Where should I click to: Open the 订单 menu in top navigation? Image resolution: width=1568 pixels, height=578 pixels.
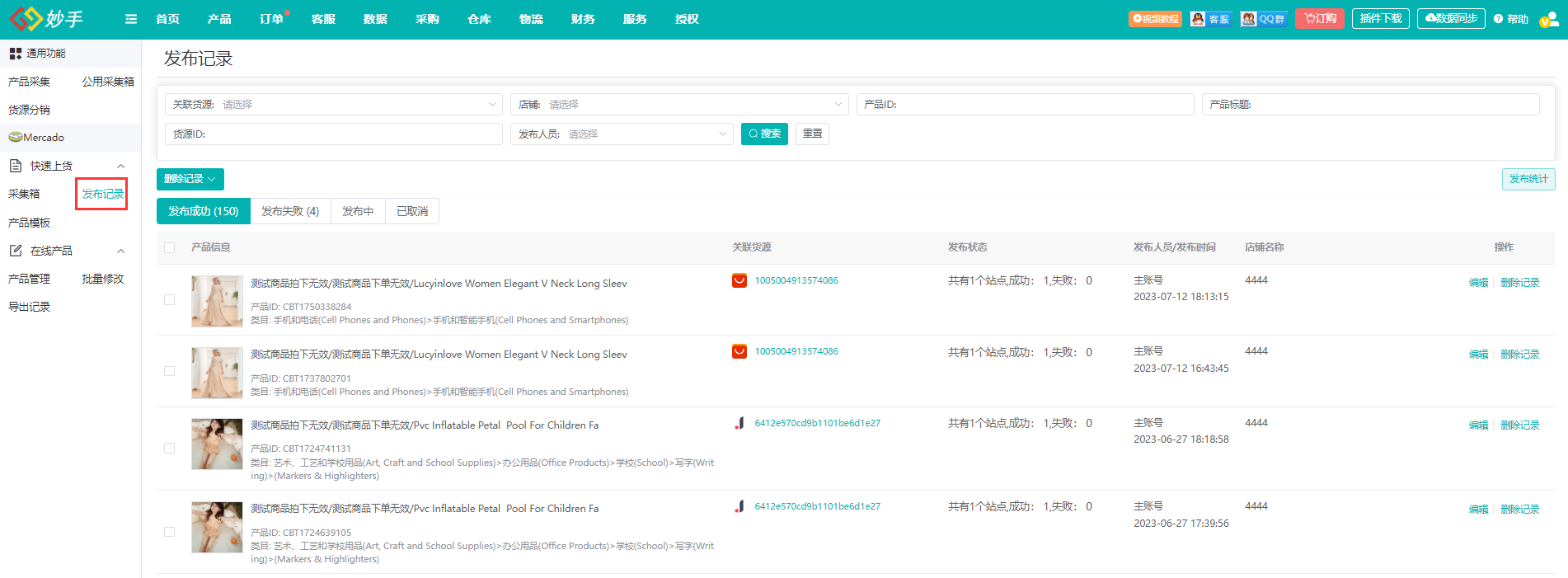[271, 19]
